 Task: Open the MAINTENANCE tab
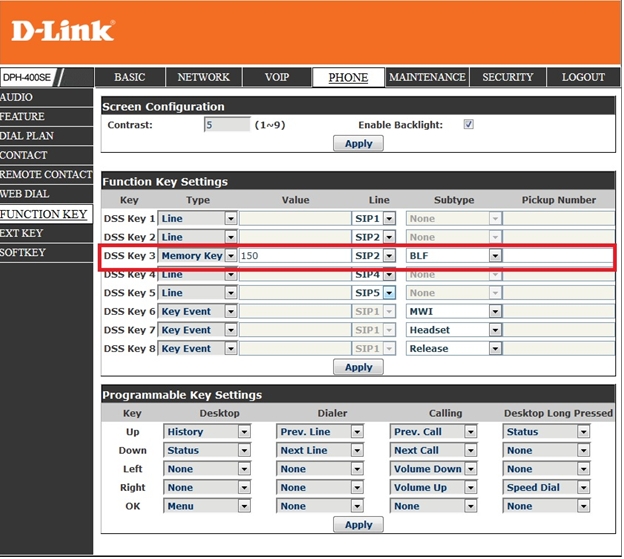(427, 77)
